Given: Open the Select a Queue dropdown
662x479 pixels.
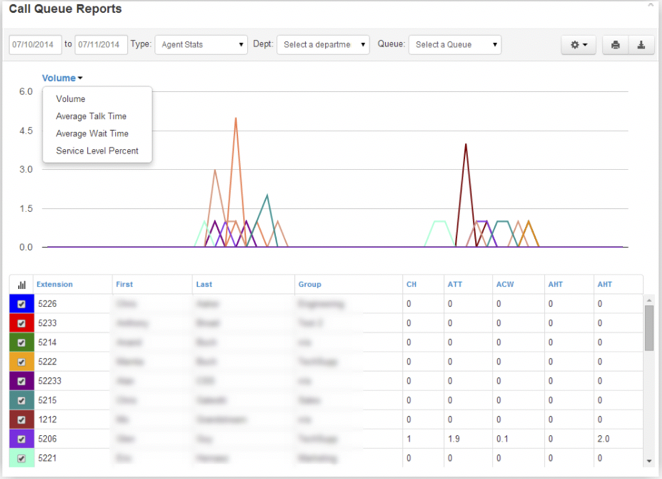Looking at the screenshot, I should point(455,45).
